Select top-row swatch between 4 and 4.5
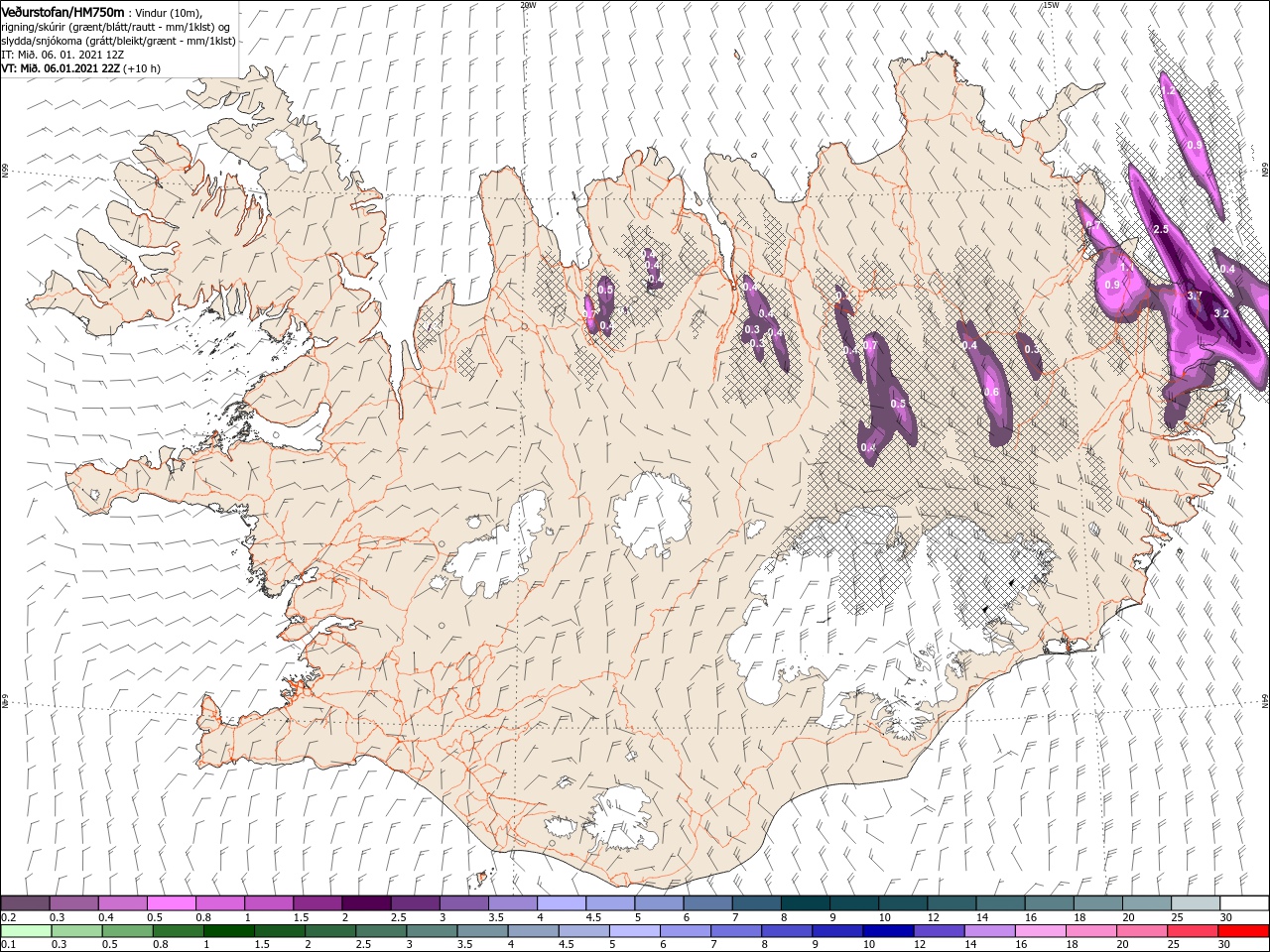This screenshot has width=1270, height=952. coord(562,903)
